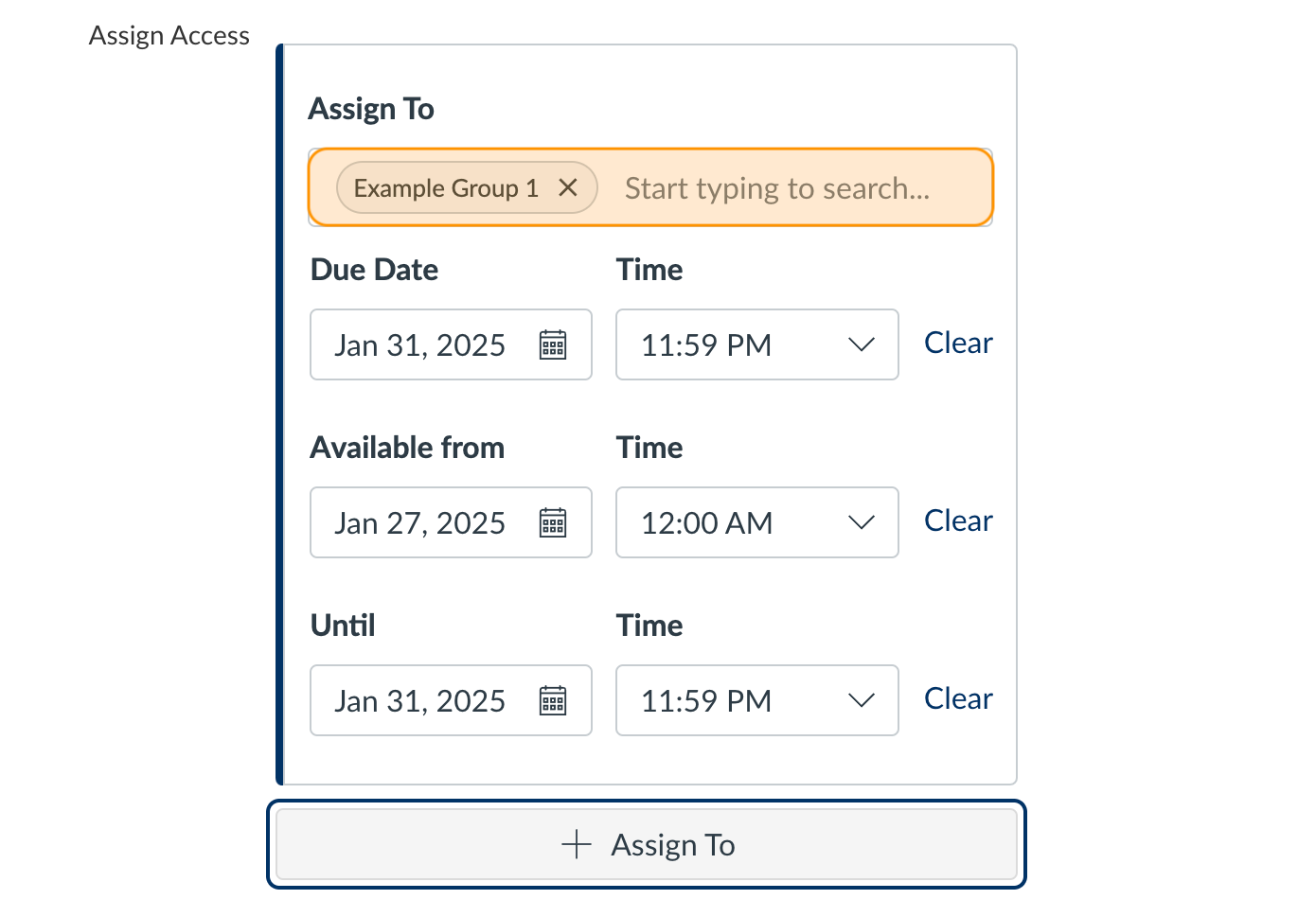The image size is (1316, 917).
Task: Open the Available from calendar picker
Action: pos(555,522)
